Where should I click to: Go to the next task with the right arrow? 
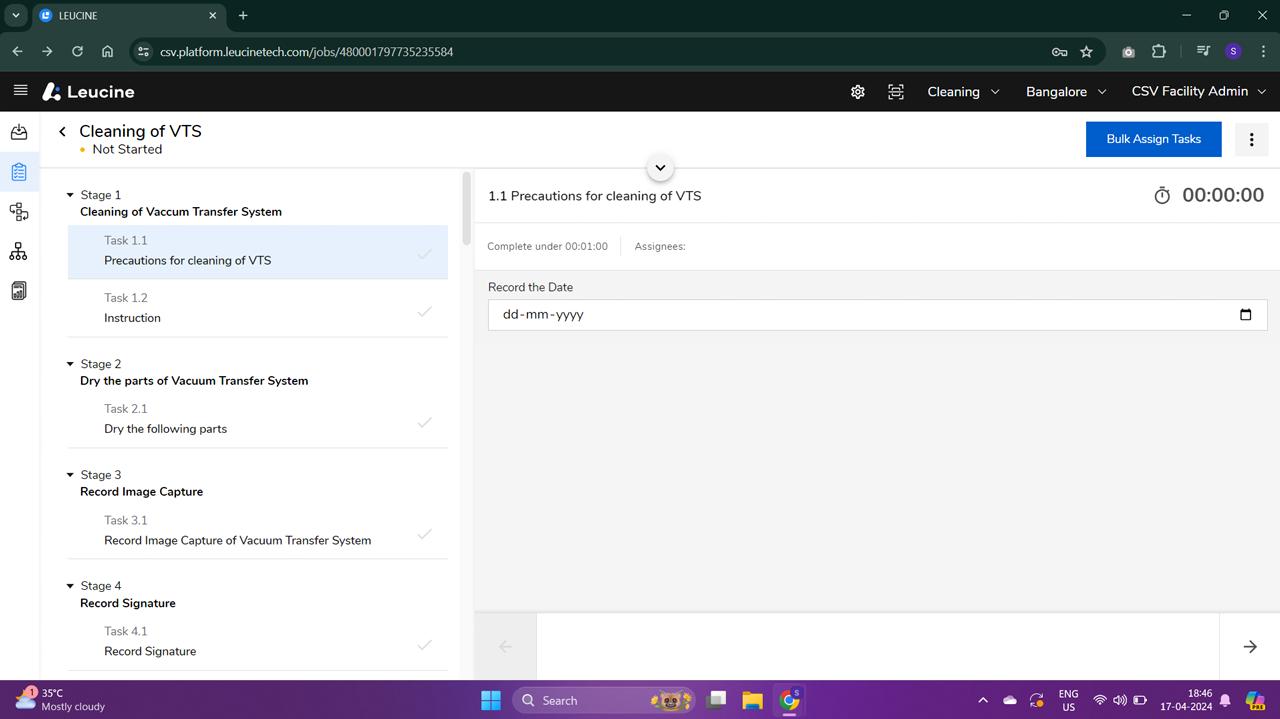(x=1250, y=647)
